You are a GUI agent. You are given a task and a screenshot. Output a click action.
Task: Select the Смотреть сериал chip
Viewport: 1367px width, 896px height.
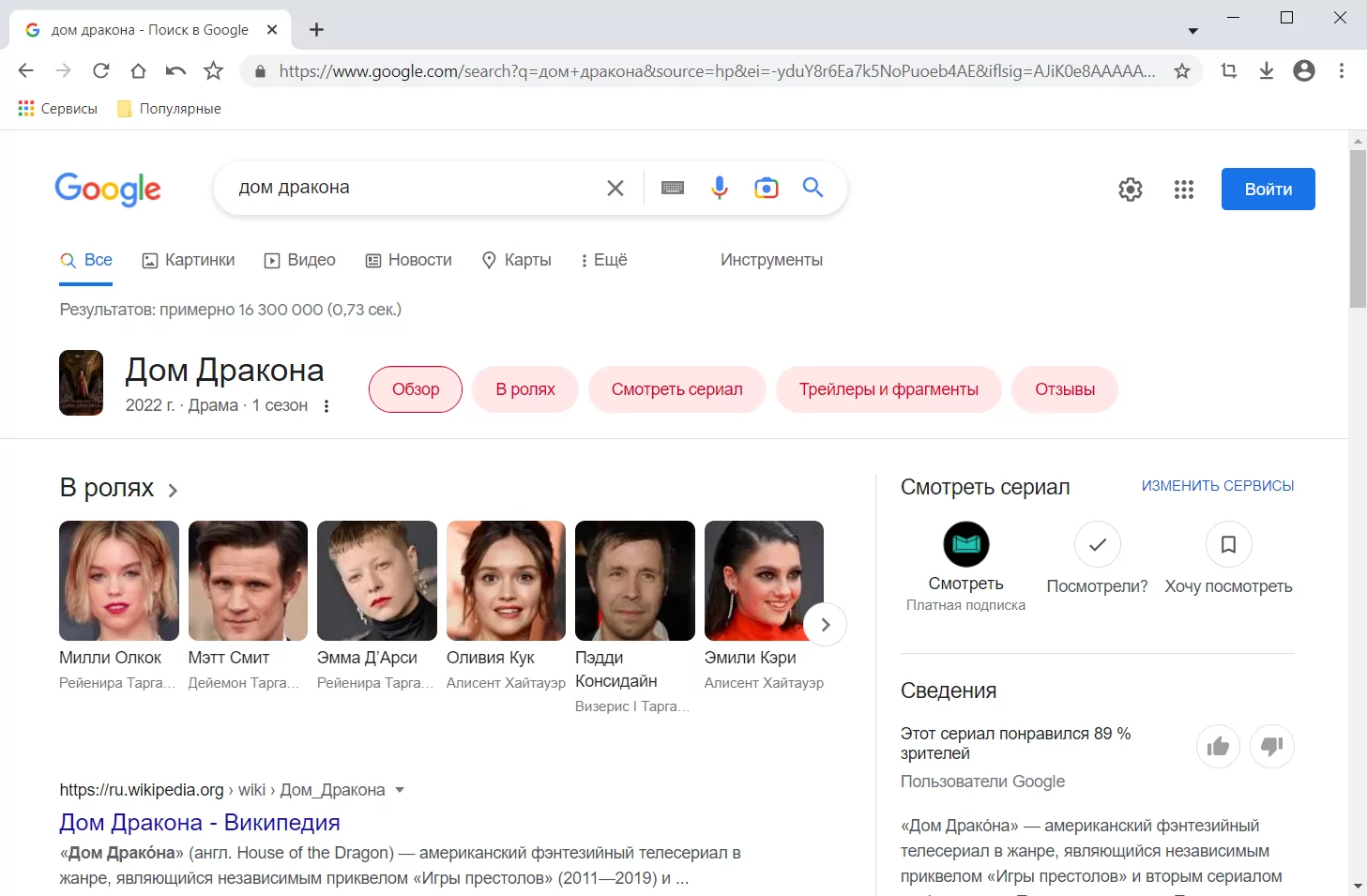(677, 389)
